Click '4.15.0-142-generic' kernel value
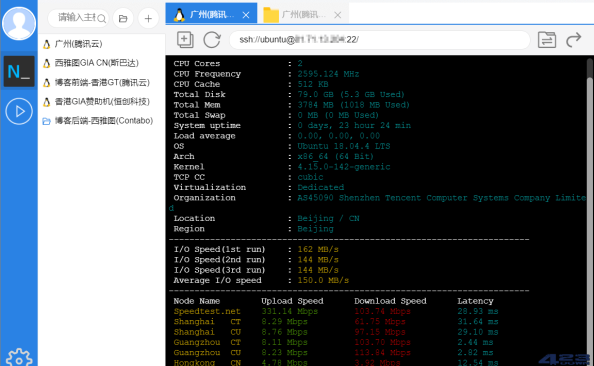Screen dimensions: 594x366 pyautogui.click(x=344, y=167)
